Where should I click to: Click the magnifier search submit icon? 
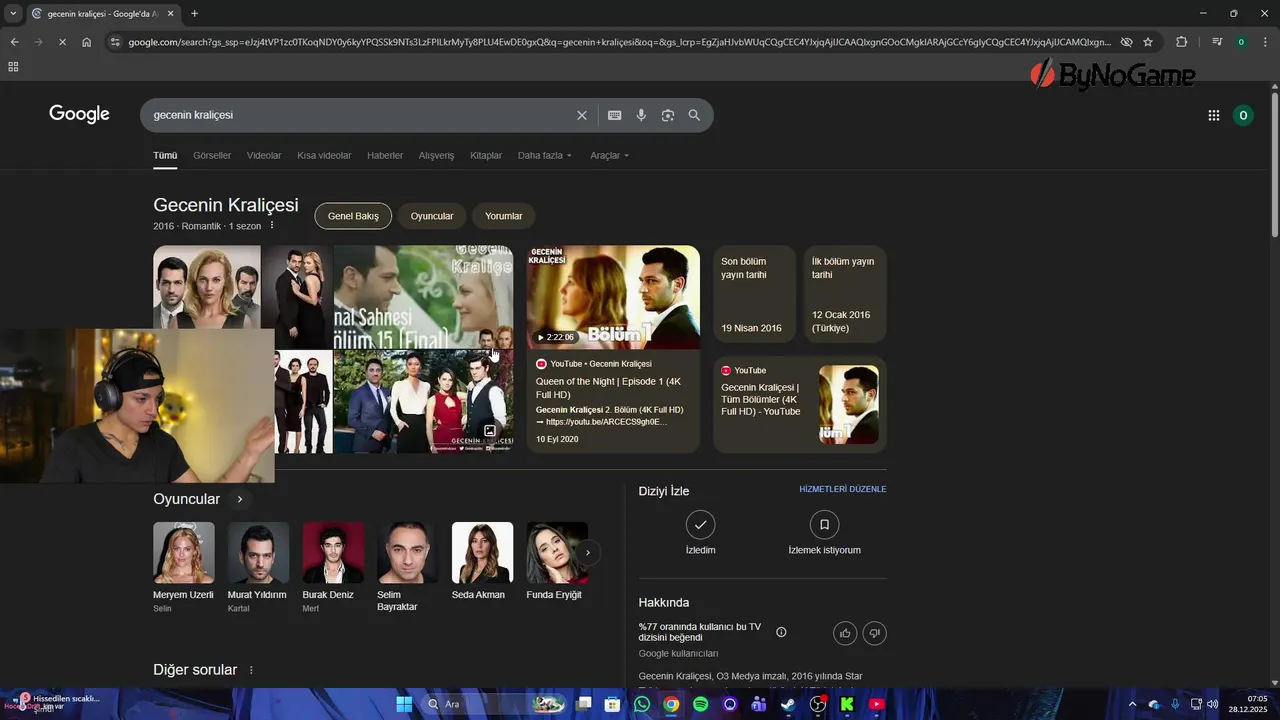694,115
